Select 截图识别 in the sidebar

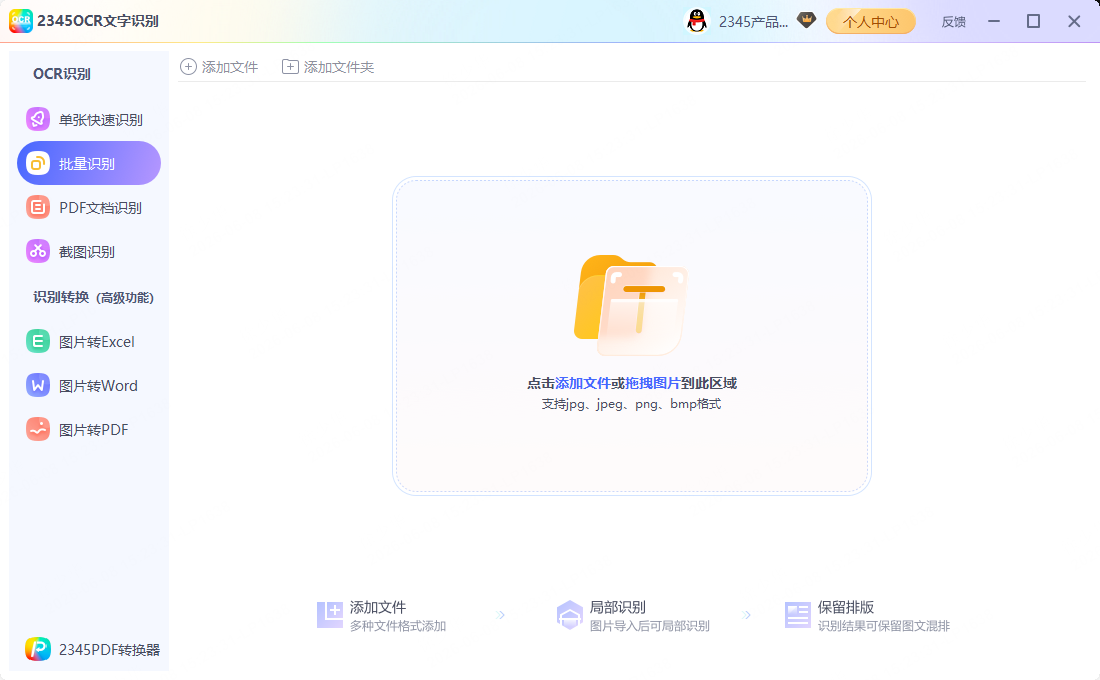click(x=88, y=251)
